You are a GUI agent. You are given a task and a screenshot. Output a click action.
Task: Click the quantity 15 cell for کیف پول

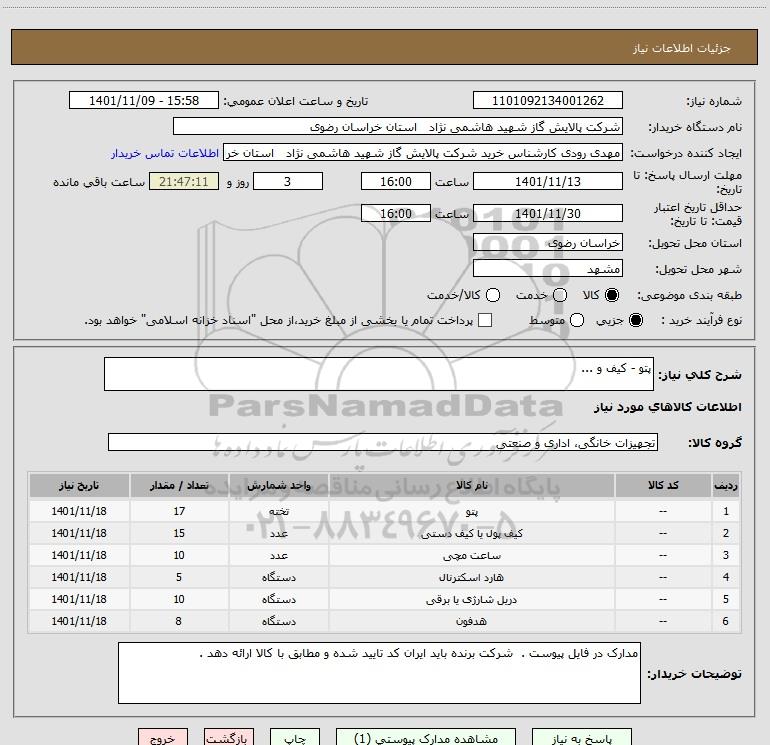pos(179,533)
